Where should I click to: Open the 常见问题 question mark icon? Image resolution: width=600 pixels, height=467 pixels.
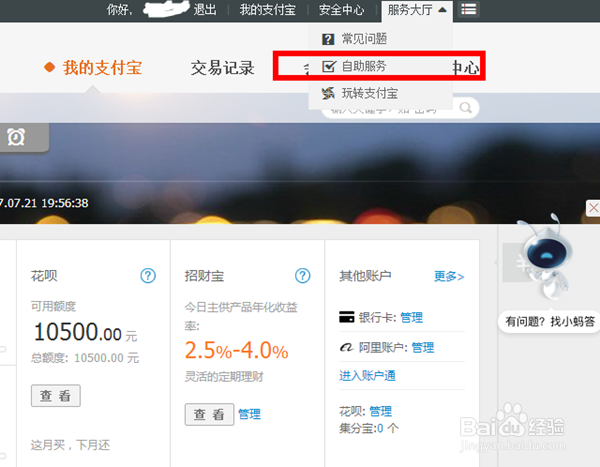(x=328, y=39)
